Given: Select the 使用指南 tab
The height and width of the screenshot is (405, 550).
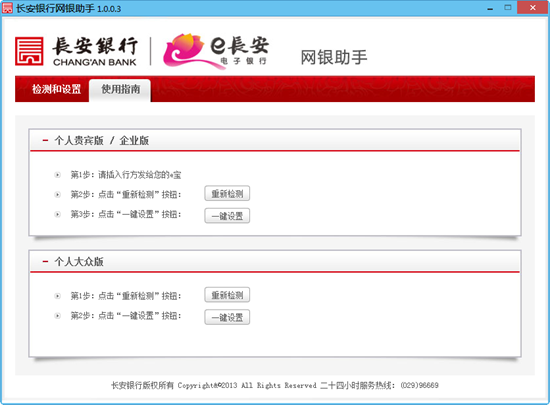Looking at the screenshot, I should tap(120, 90).
